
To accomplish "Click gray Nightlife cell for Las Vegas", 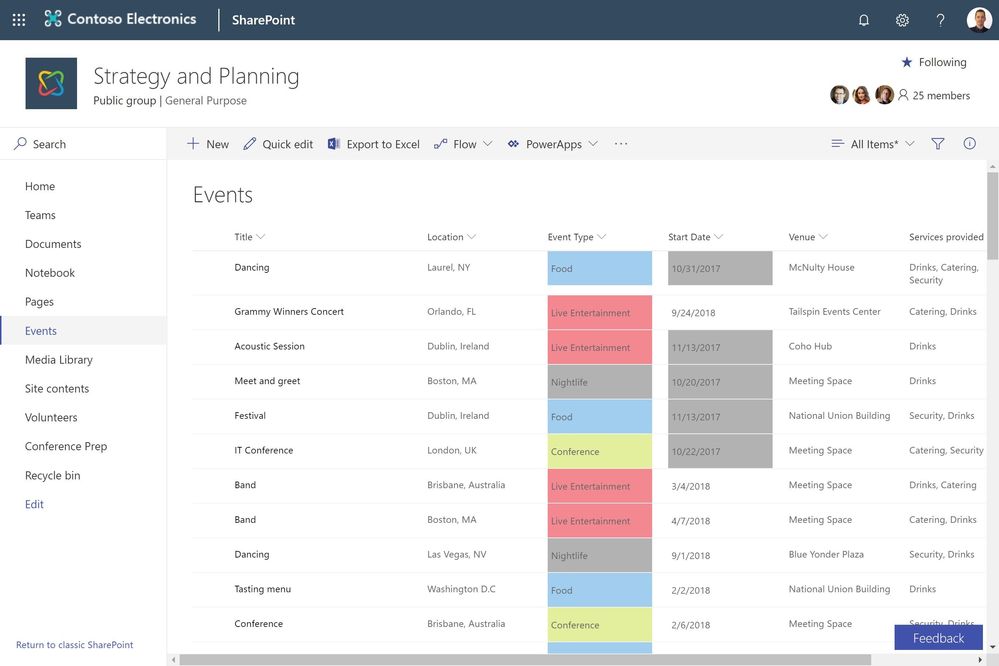I will coord(600,555).
